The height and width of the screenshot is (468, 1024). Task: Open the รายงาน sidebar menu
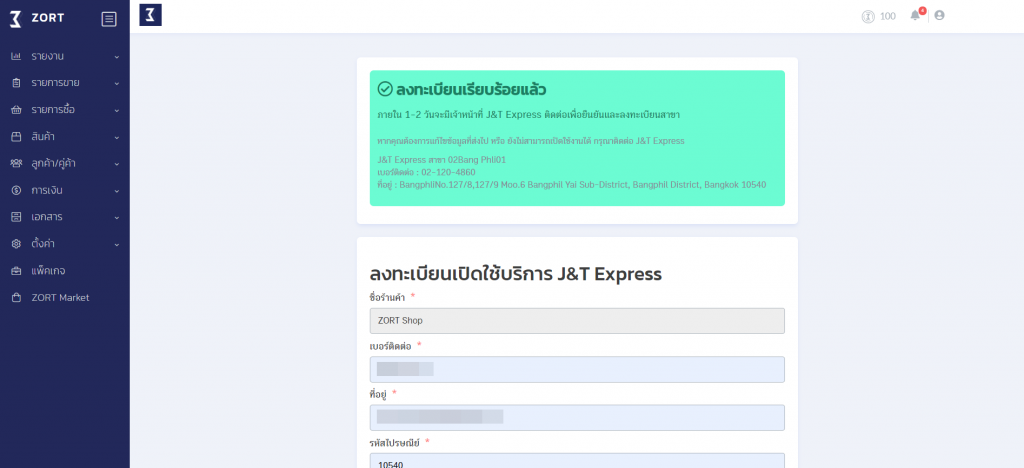point(65,56)
